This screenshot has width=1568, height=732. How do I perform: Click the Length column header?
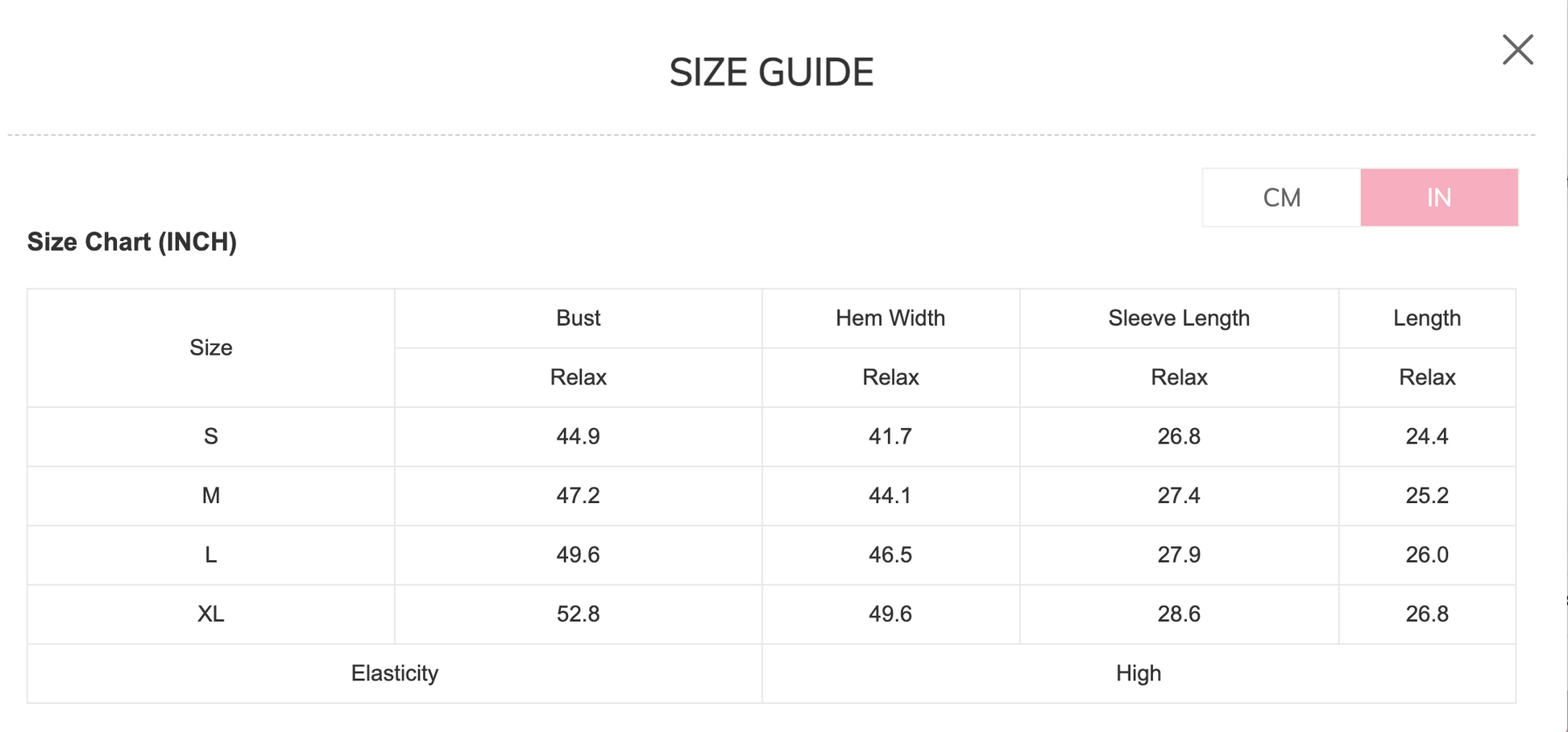[x=1426, y=318]
